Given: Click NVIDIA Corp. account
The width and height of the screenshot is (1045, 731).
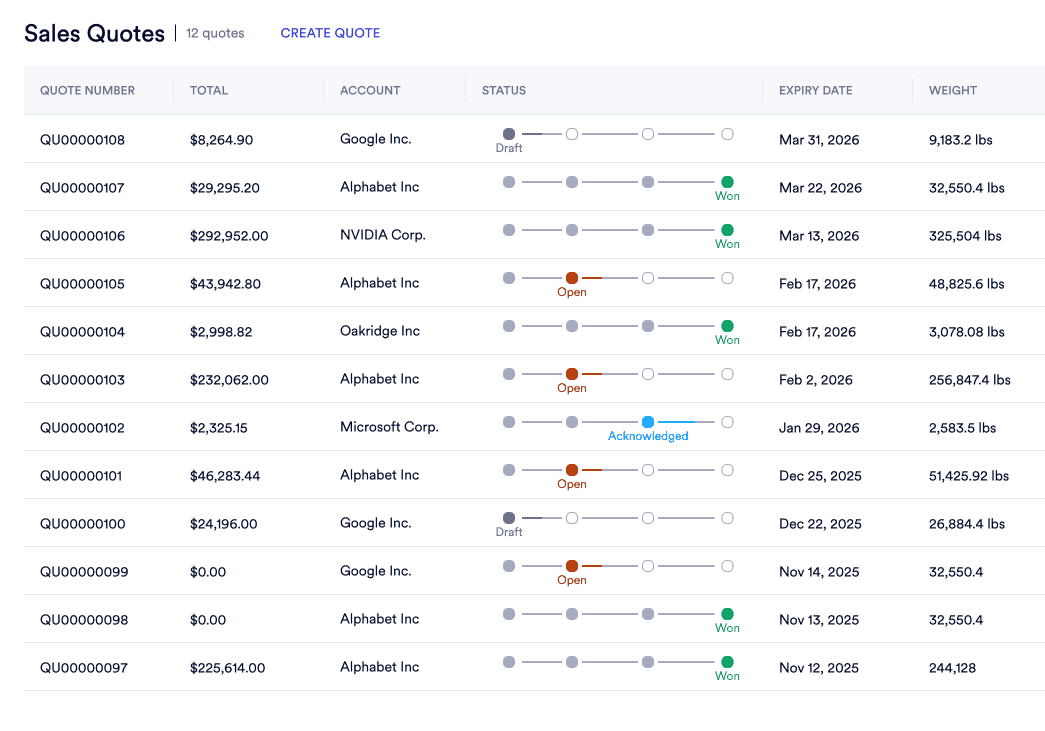Looking at the screenshot, I should 383,235.
